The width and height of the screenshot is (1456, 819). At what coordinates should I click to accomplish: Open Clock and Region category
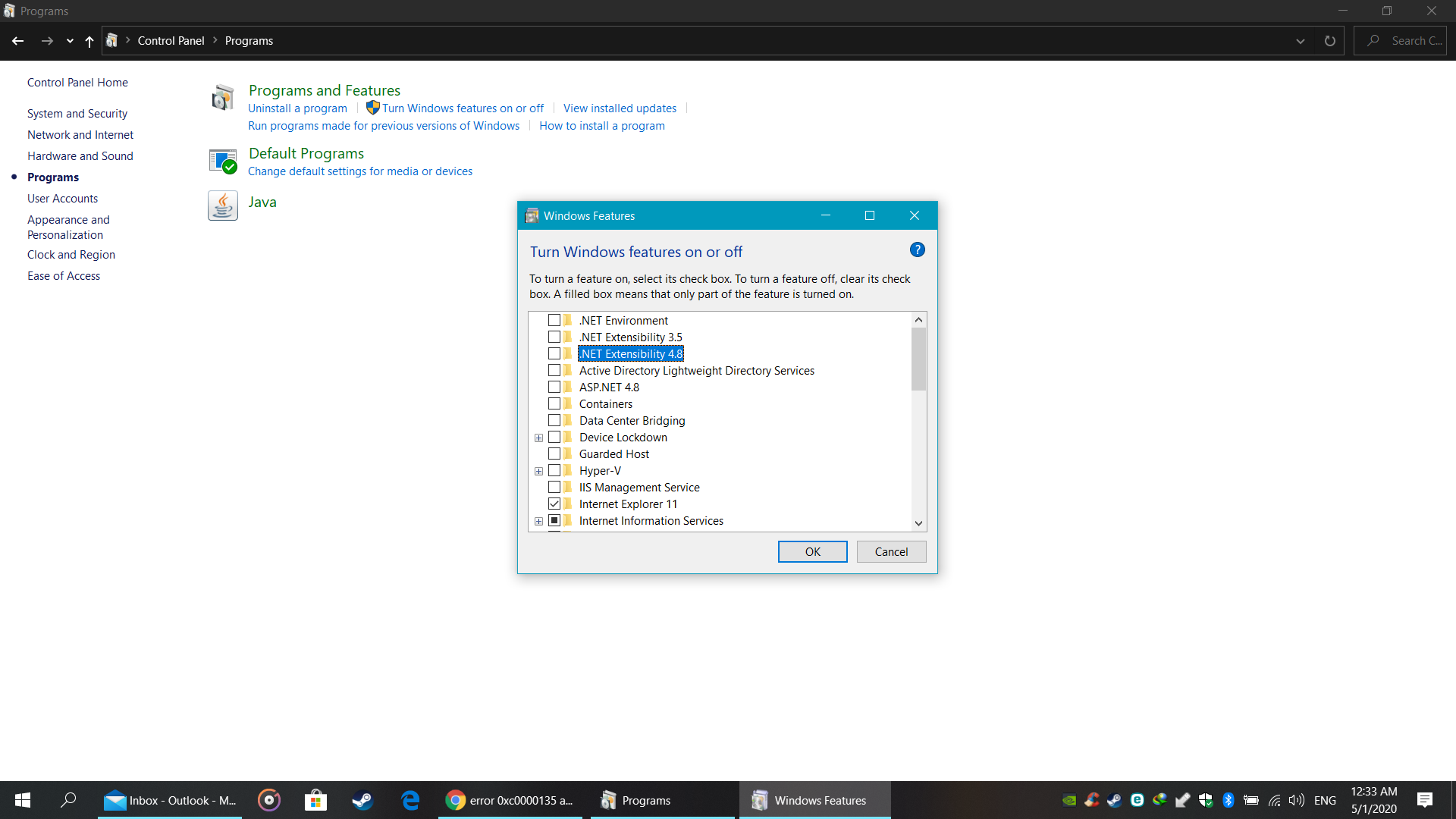(x=71, y=255)
